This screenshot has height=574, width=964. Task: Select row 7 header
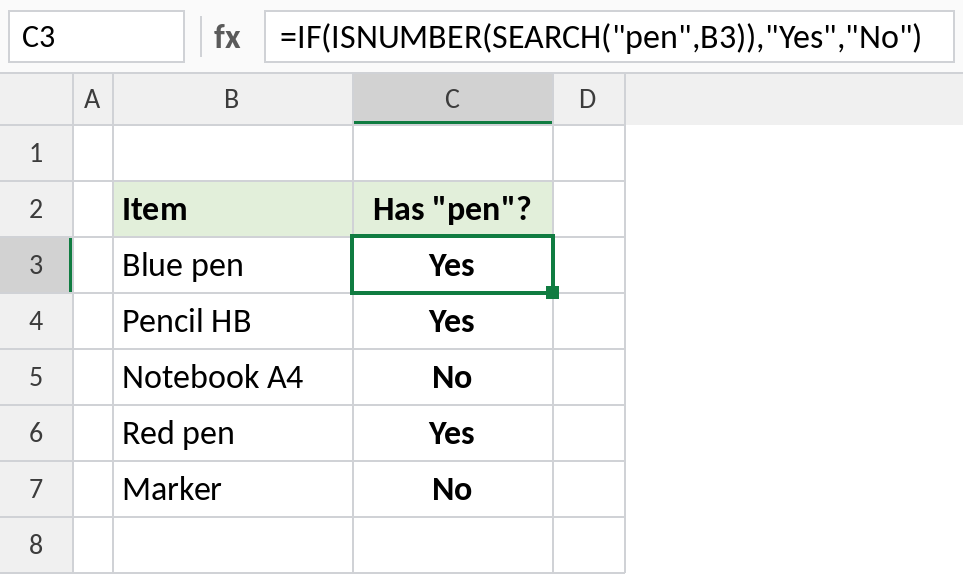pos(36,489)
